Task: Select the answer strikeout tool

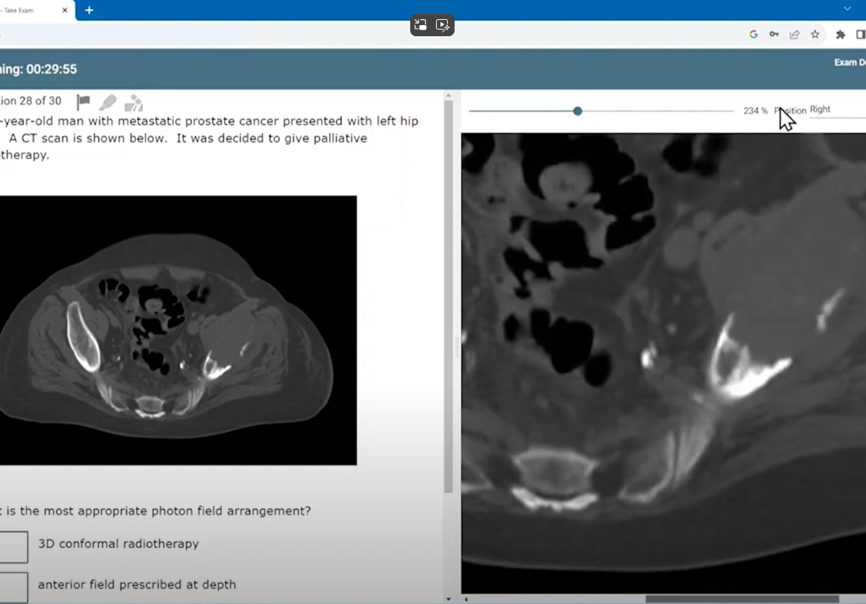Action: 134,101
